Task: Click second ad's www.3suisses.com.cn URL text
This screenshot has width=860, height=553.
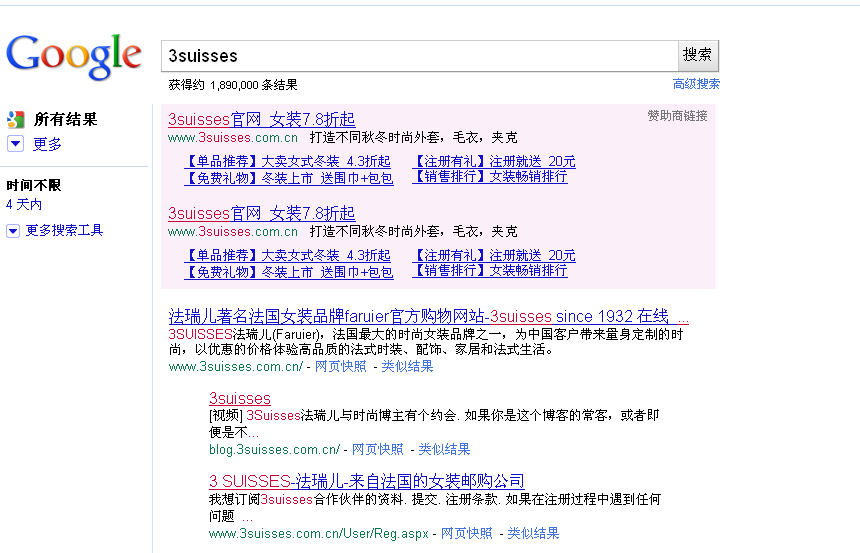Action: click(x=233, y=231)
